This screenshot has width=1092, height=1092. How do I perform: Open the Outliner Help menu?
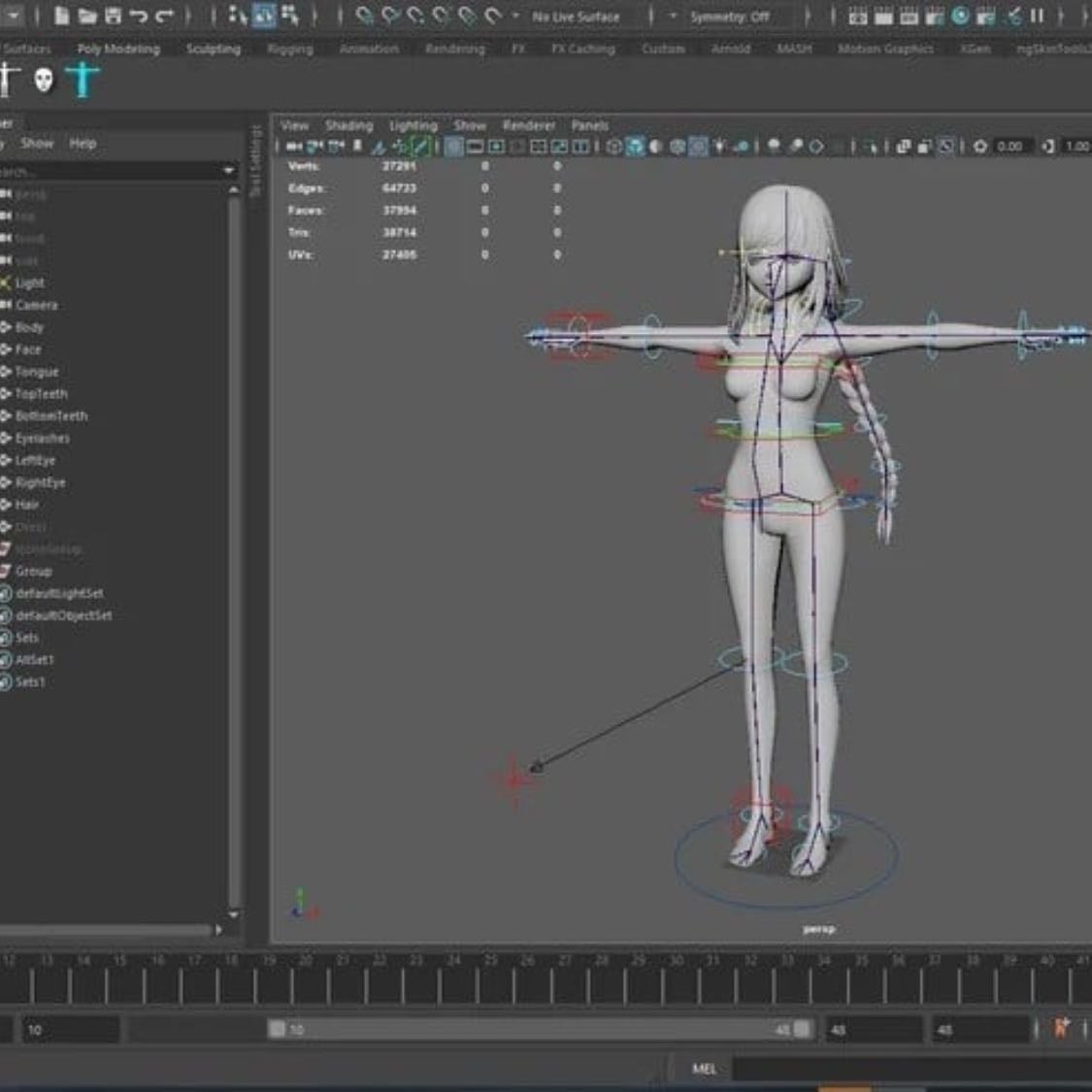(83, 143)
